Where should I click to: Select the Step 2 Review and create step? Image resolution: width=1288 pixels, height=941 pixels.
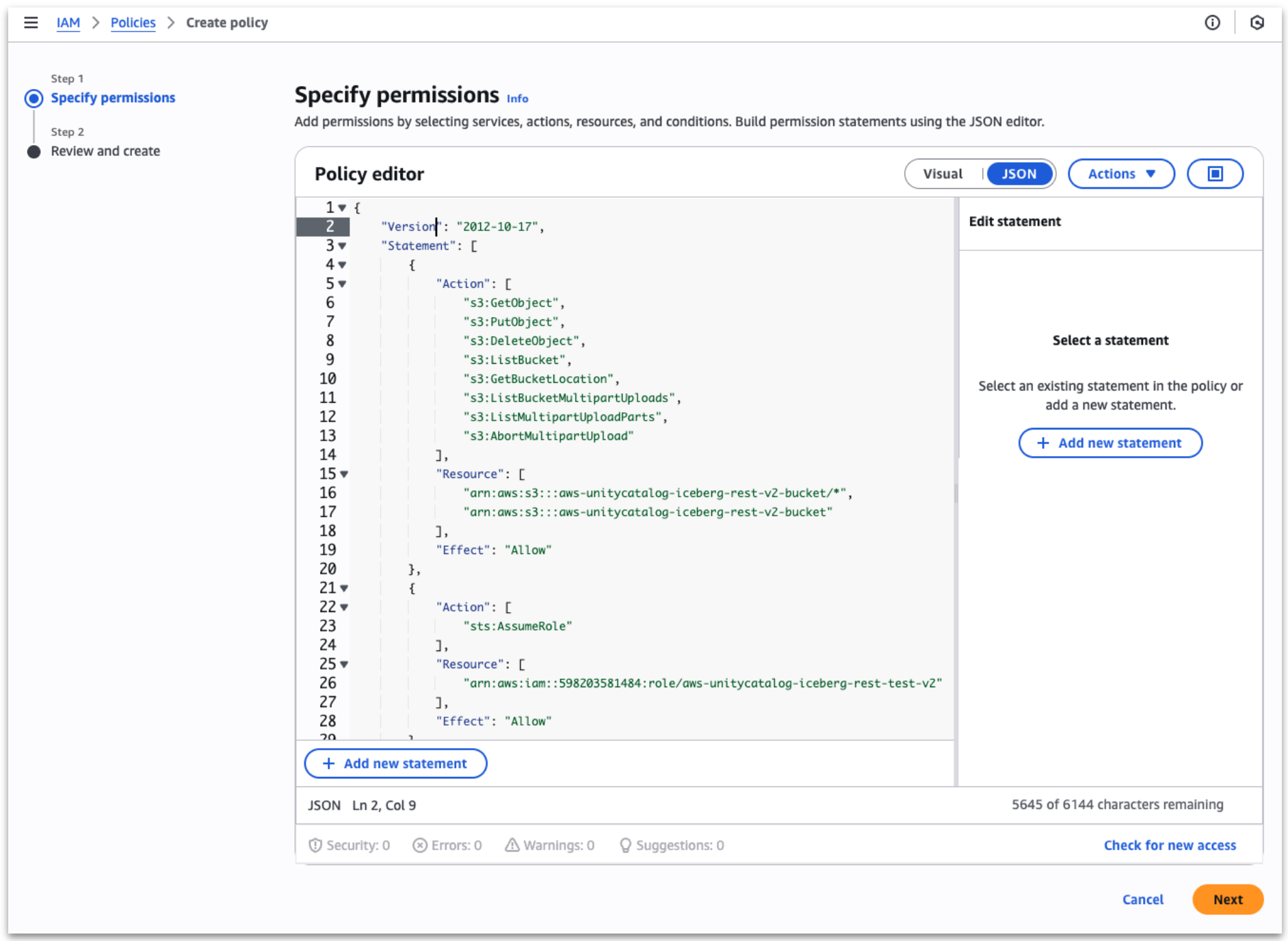click(x=34, y=151)
